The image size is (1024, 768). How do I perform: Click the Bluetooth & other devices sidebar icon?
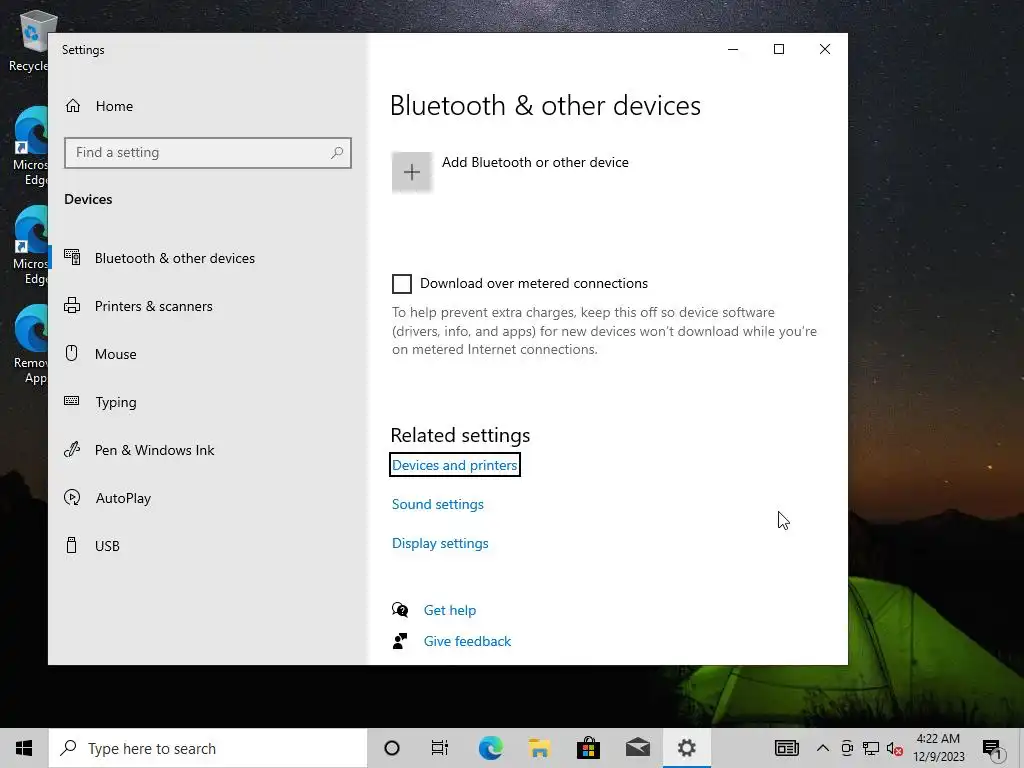pyautogui.click(x=72, y=257)
